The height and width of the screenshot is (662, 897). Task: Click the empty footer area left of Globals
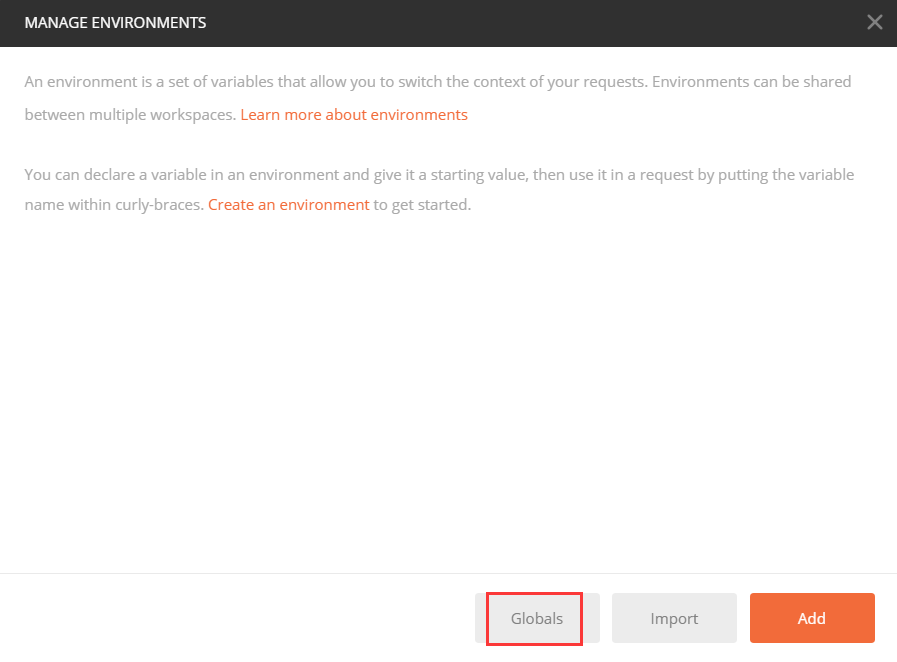(x=240, y=618)
